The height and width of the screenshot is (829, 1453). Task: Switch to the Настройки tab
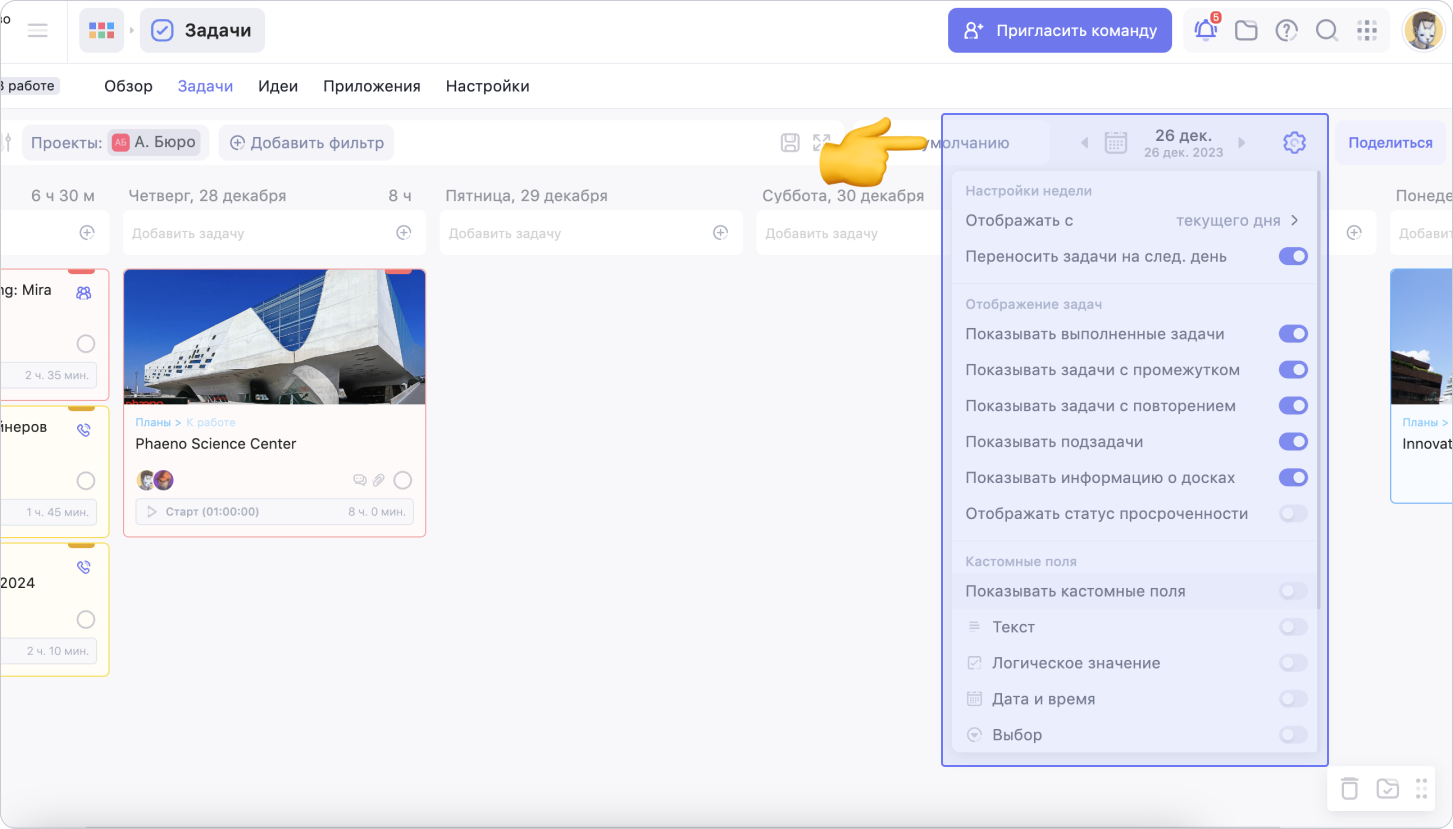pyautogui.click(x=487, y=86)
